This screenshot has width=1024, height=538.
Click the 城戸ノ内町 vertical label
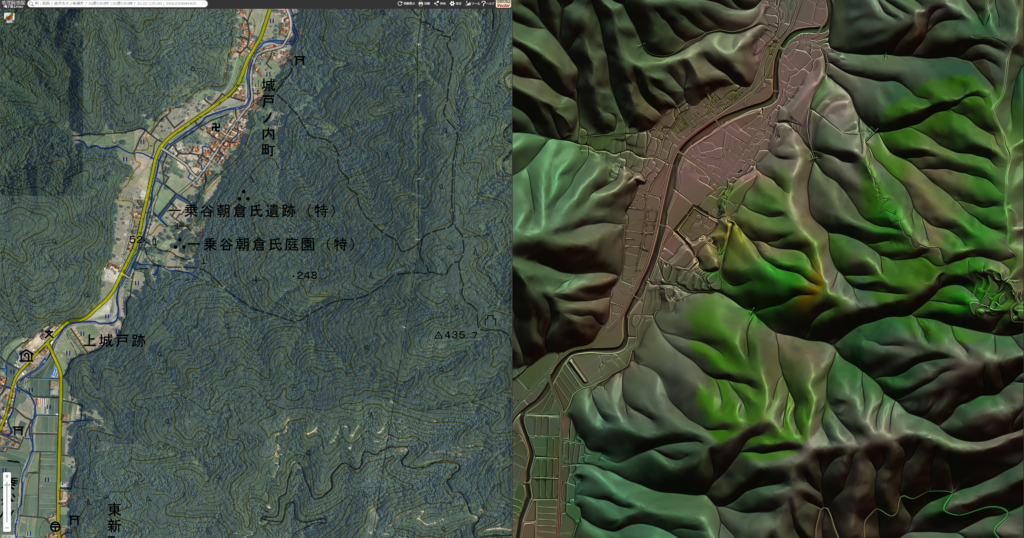click(268, 118)
